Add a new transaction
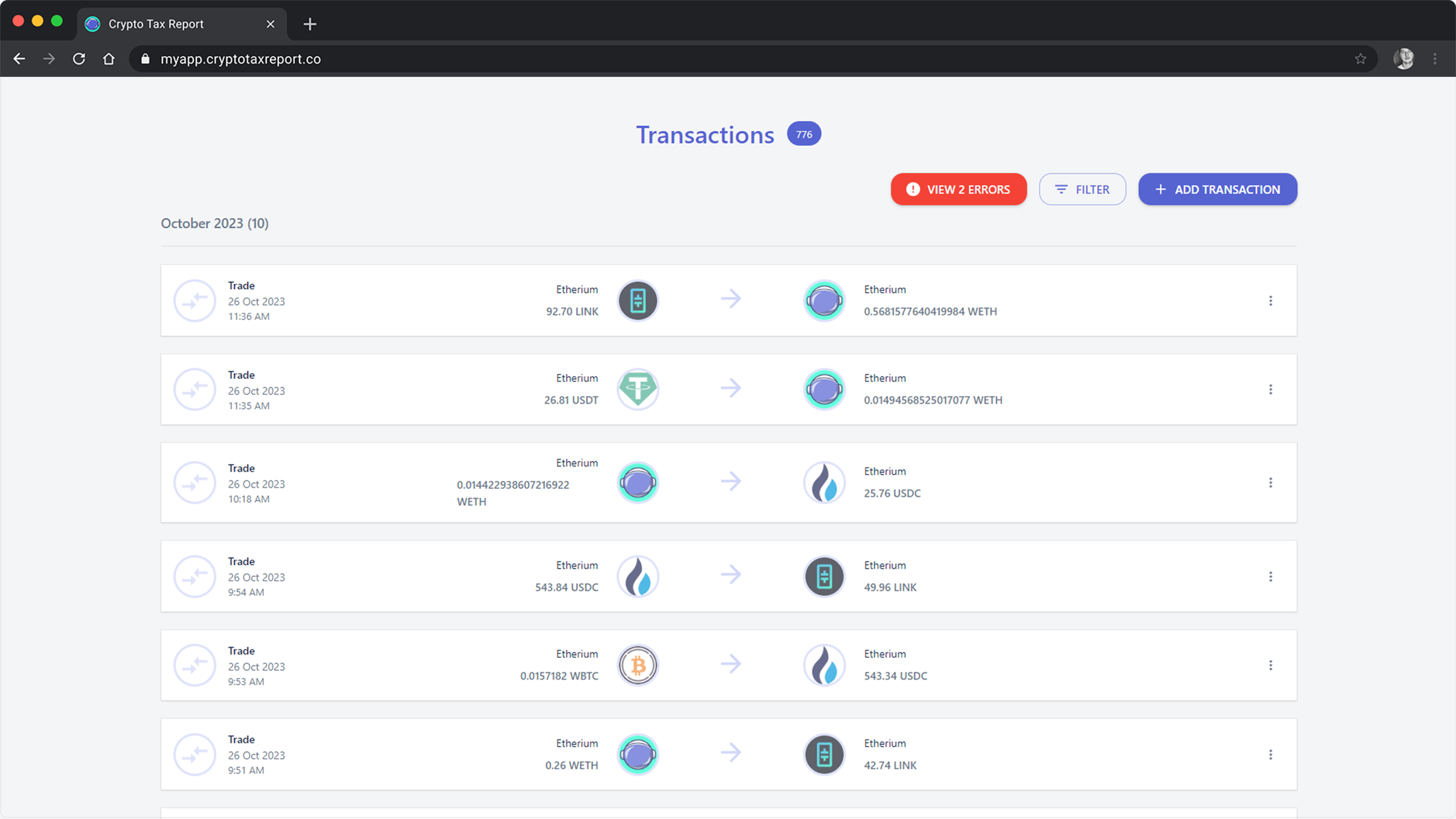Screen dimensions: 1456x819 point(1217,189)
